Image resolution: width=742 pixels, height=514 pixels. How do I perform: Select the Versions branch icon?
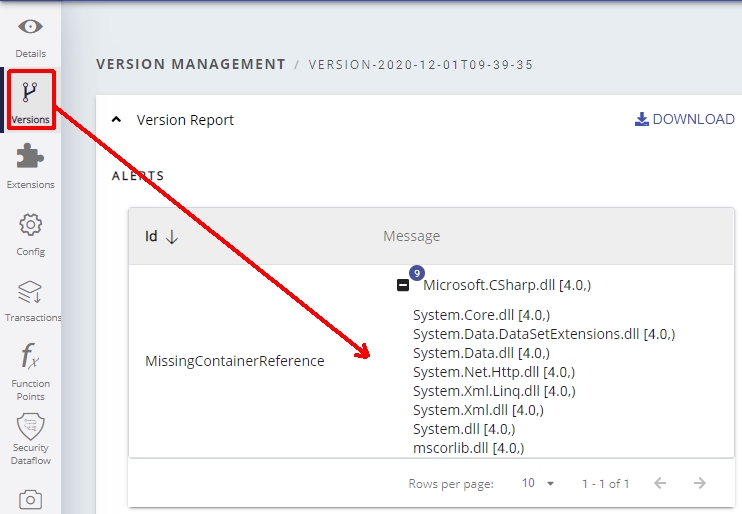(x=30, y=93)
